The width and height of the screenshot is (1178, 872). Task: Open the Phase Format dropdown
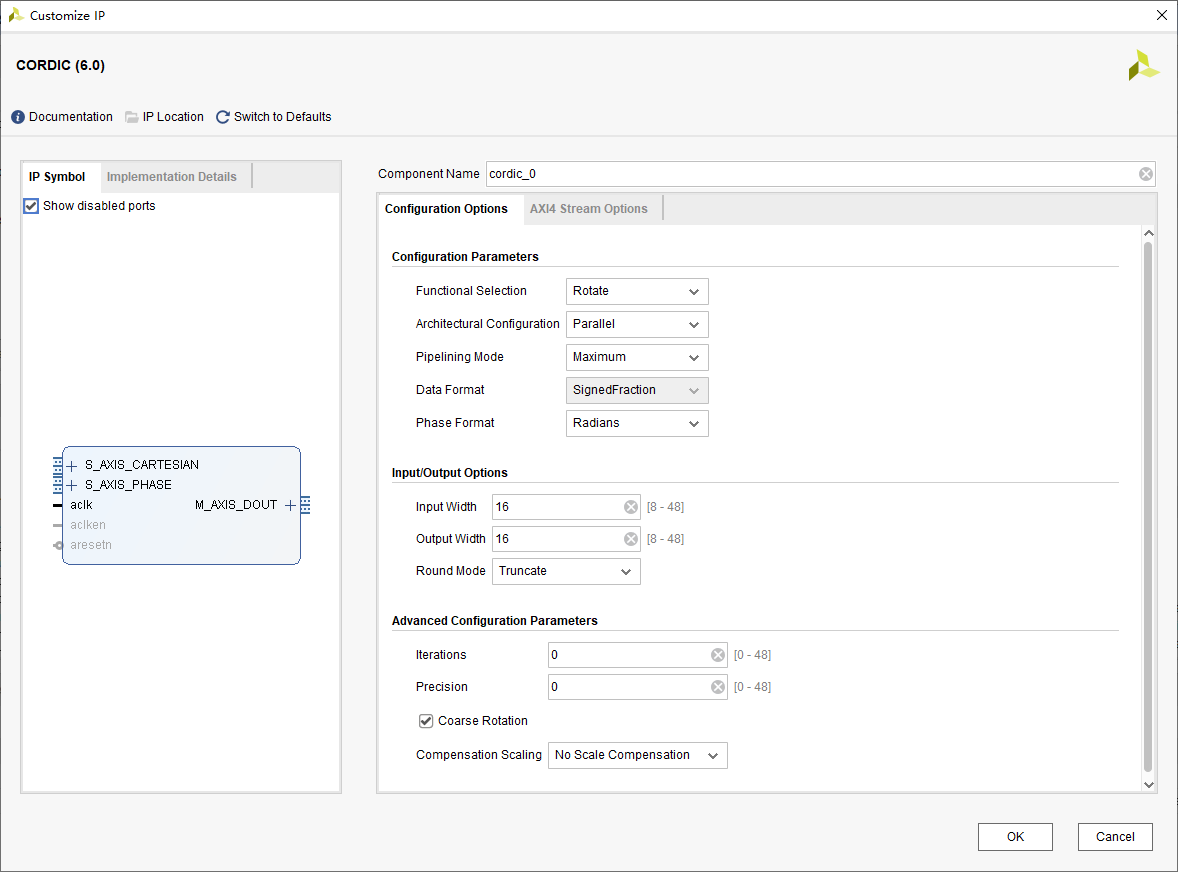point(636,424)
